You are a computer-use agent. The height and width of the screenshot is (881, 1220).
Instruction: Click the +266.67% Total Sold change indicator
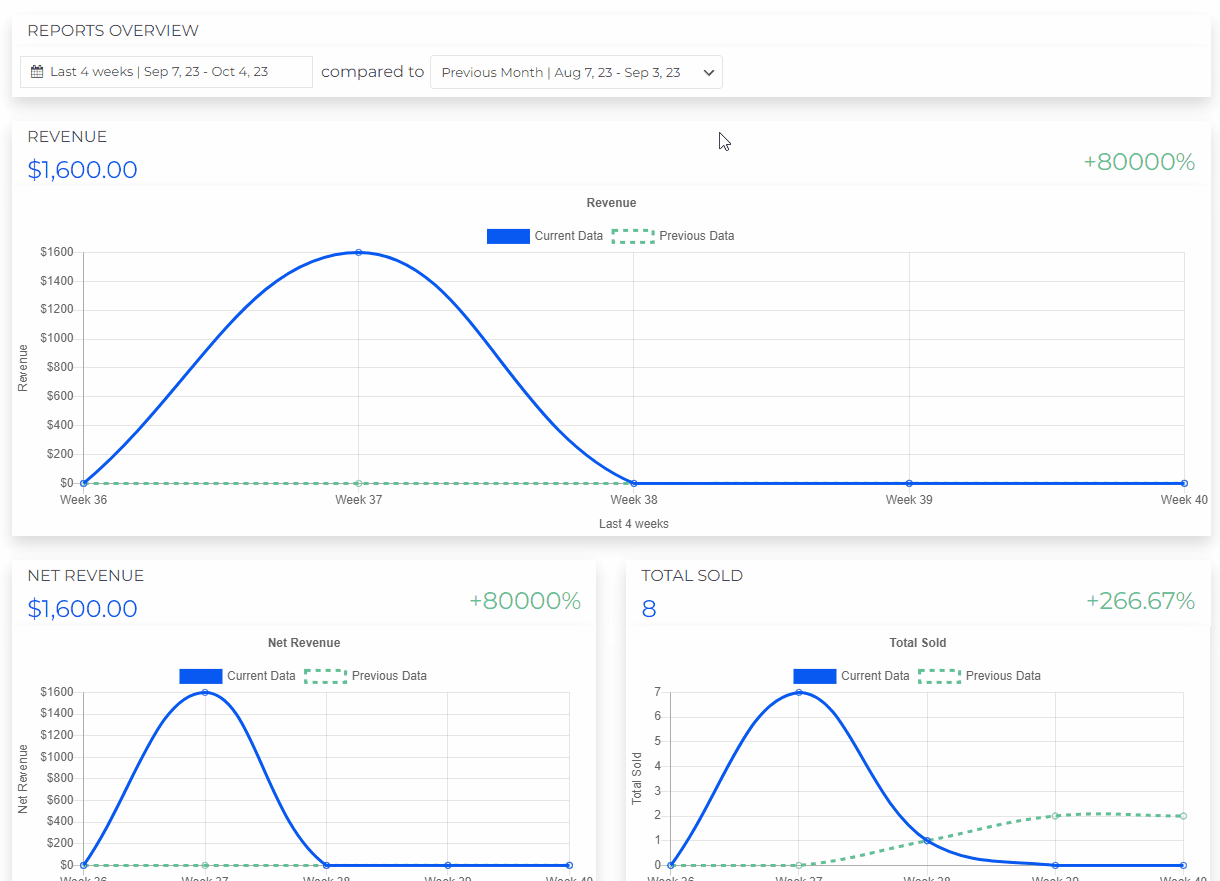[1139, 601]
